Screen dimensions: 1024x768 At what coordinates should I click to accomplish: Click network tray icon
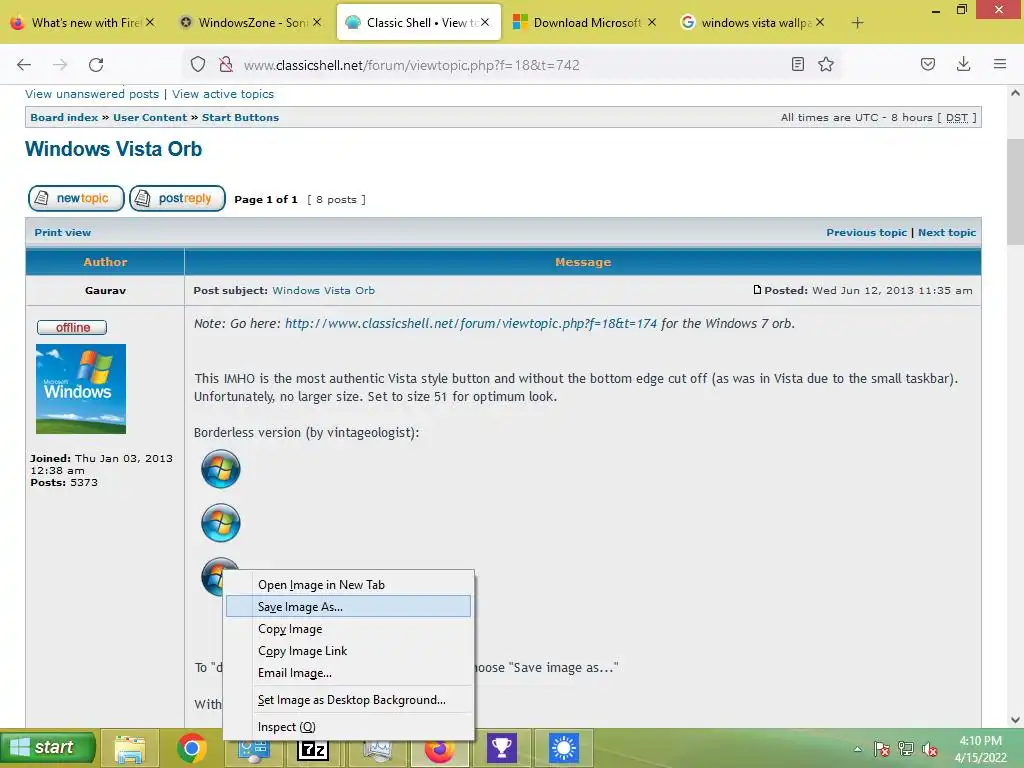pos(905,748)
